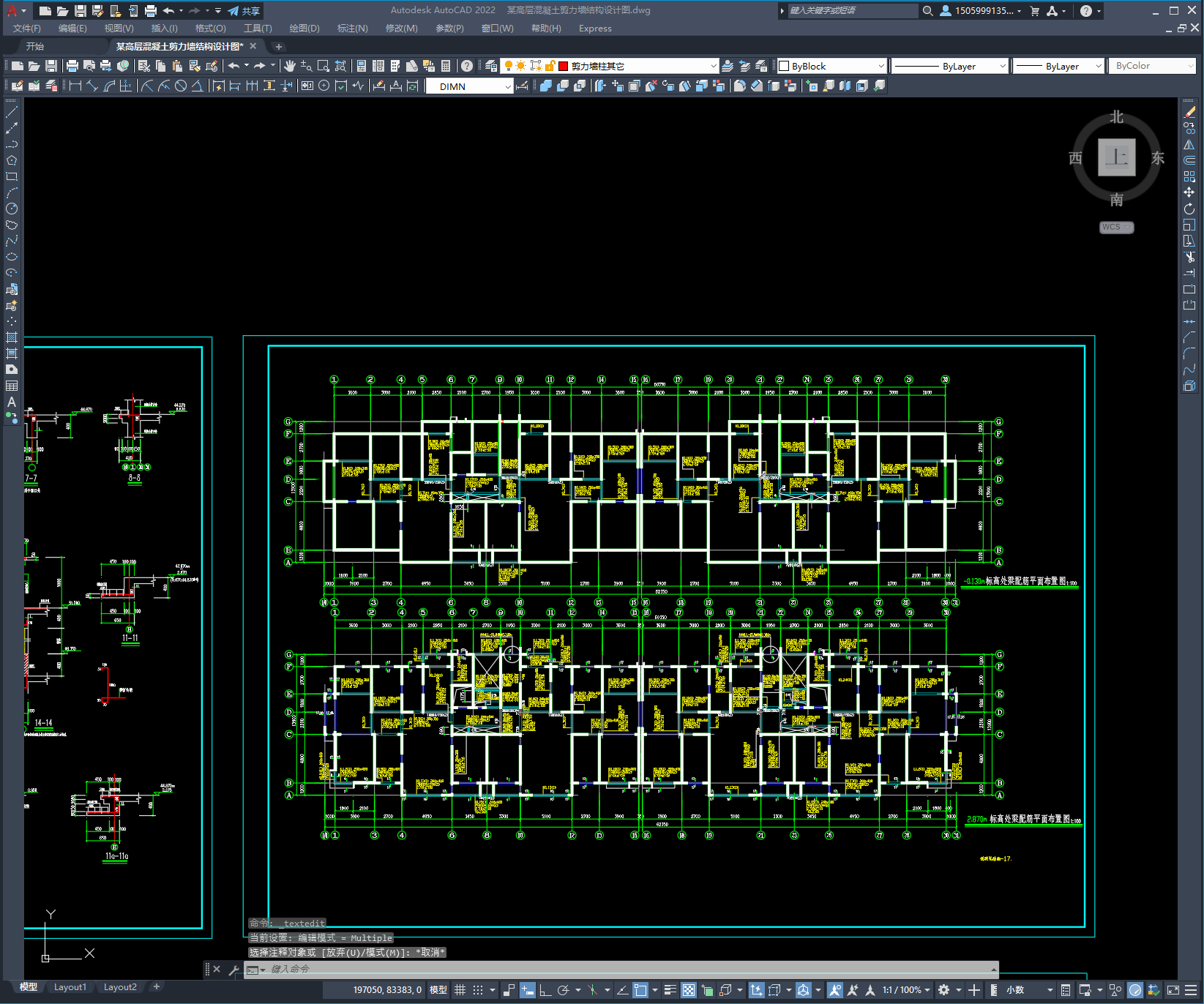
Task: Click the Make Object's Layer Current icon
Action: pyautogui.click(x=728, y=66)
